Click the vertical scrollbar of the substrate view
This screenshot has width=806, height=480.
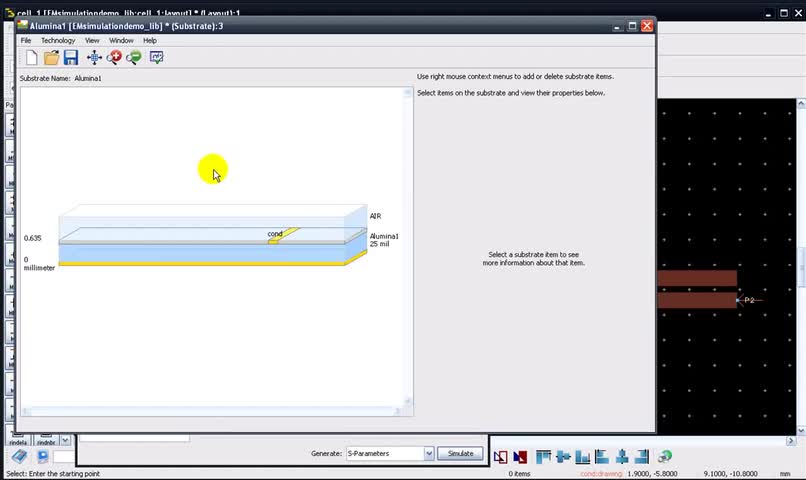click(408, 247)
